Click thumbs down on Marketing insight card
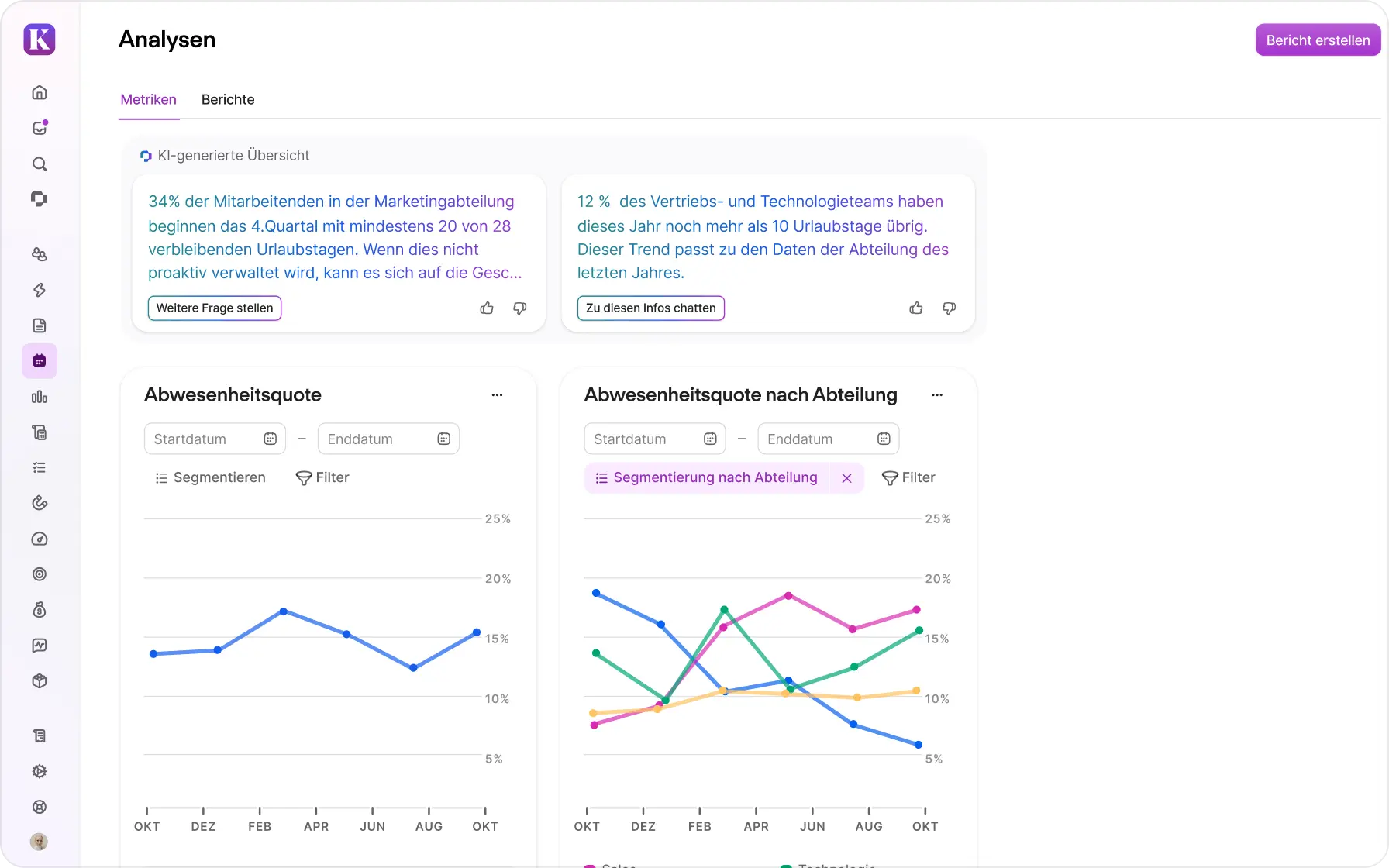1389x868 pixels. (520, 308)
